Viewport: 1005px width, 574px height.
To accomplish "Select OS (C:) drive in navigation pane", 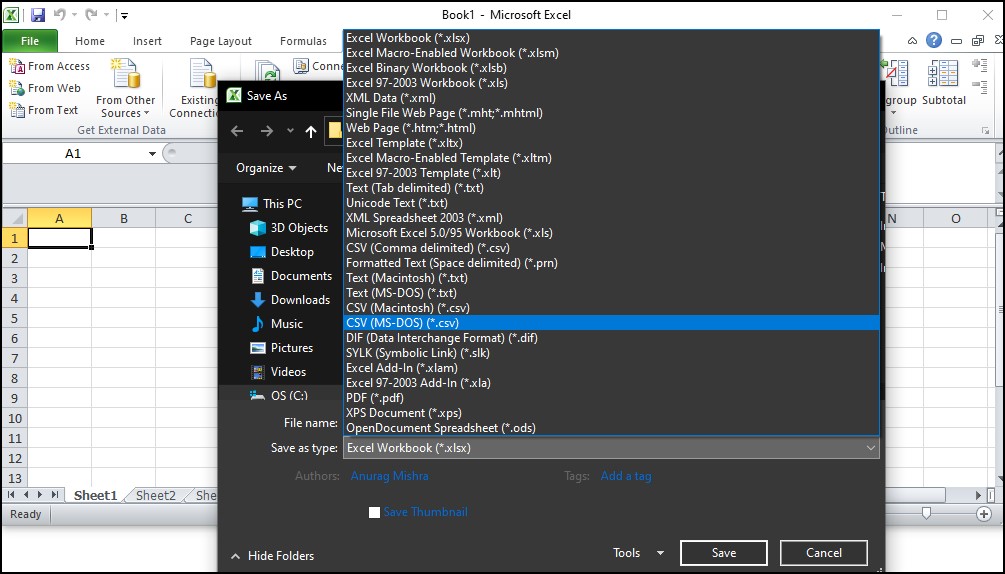I will pyautogui.click(x=279, y=395).
